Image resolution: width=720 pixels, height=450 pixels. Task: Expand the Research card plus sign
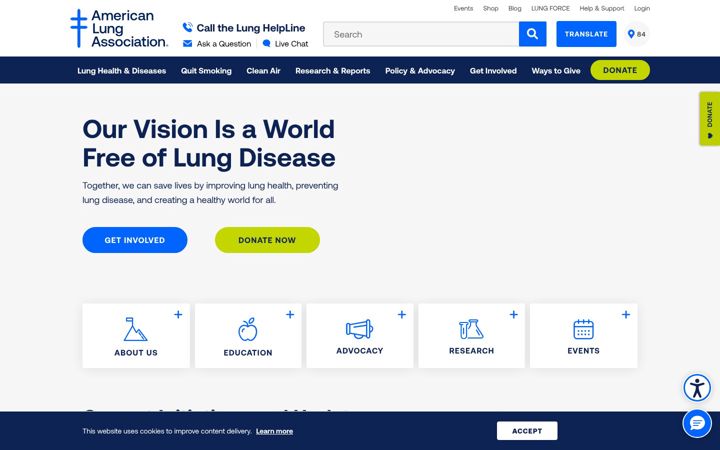(514, 315)
